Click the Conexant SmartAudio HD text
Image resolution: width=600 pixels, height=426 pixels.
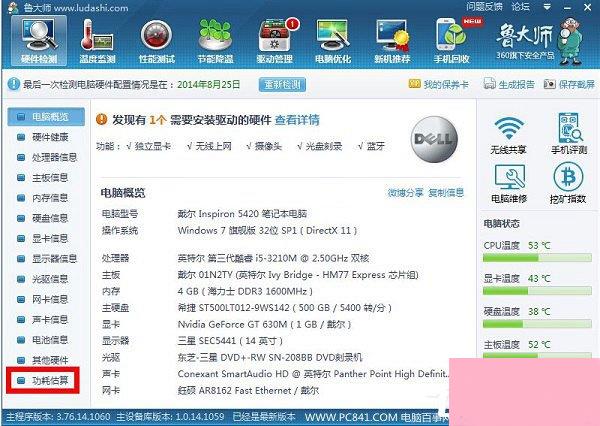(313, 374)
